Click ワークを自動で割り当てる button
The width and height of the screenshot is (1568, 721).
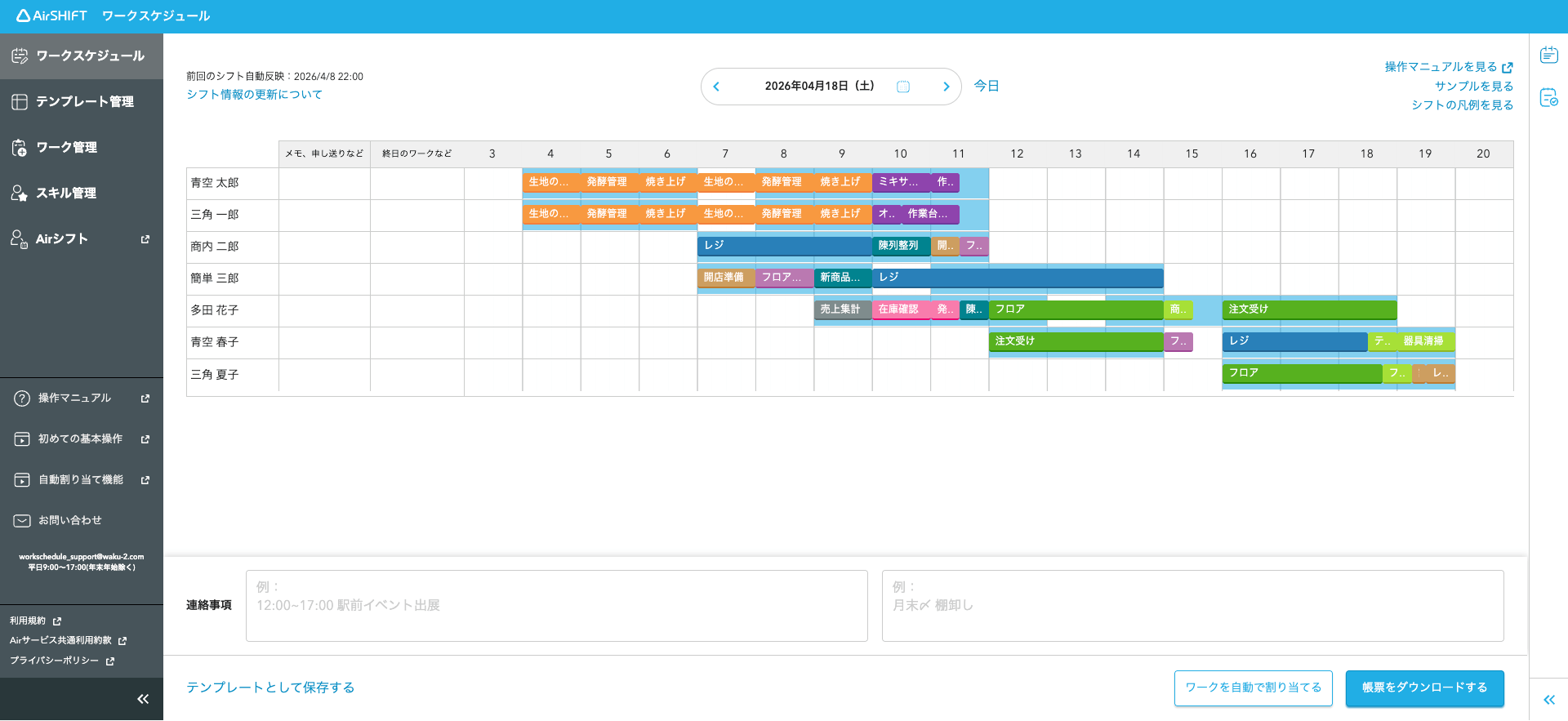click(x=1254, y=688)
